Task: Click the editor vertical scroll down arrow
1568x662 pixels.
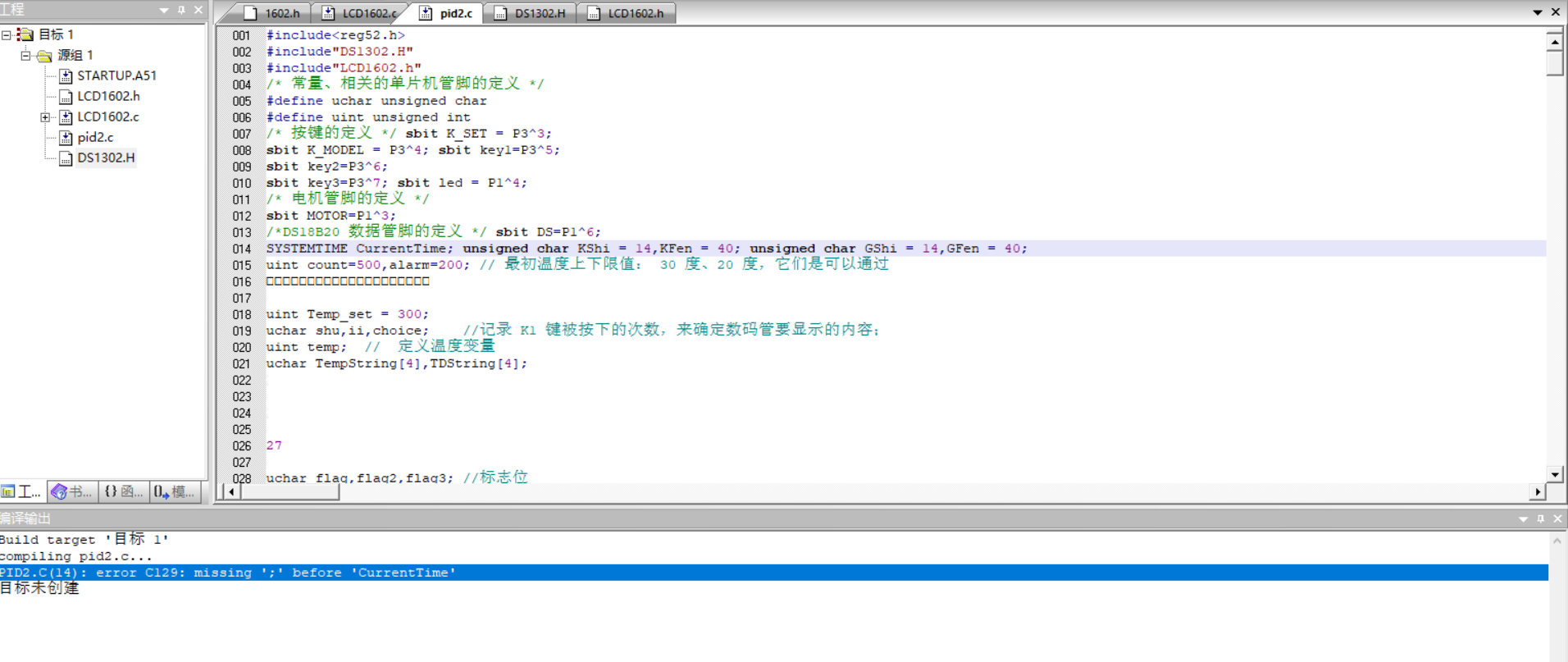Action: (1555, 474)
